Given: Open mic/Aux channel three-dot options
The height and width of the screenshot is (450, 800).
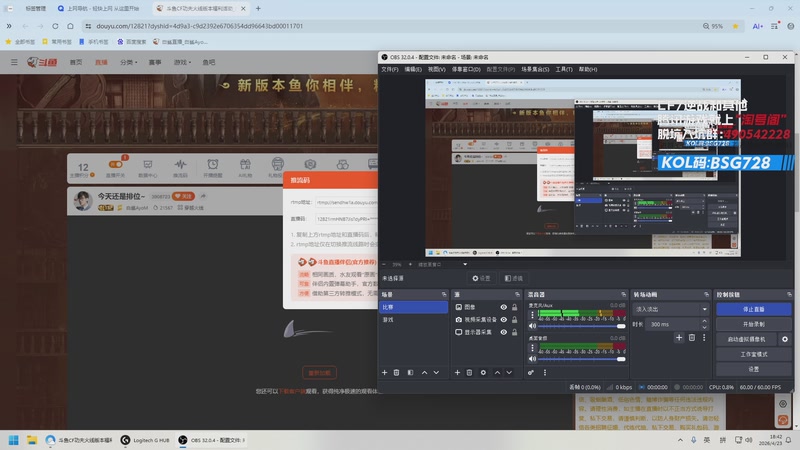Looking at the screenshot, I should tap(533, 315).
